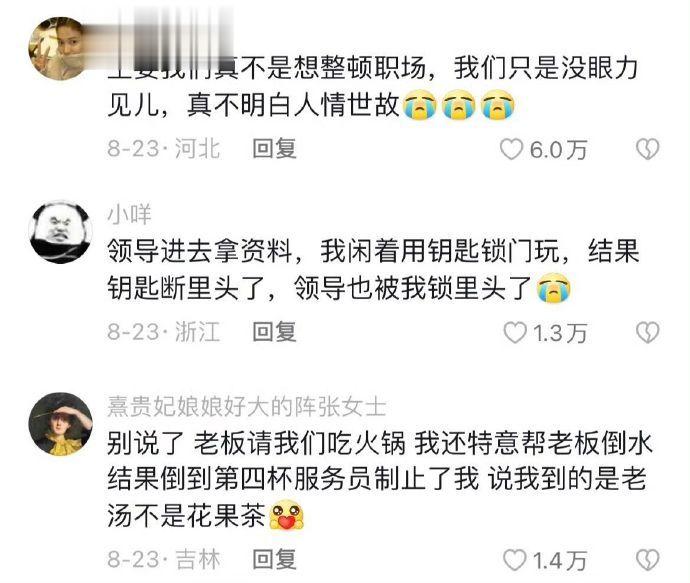Like 小咩's comment about the locked door
The image size is (690, 583).
(515, 333)
